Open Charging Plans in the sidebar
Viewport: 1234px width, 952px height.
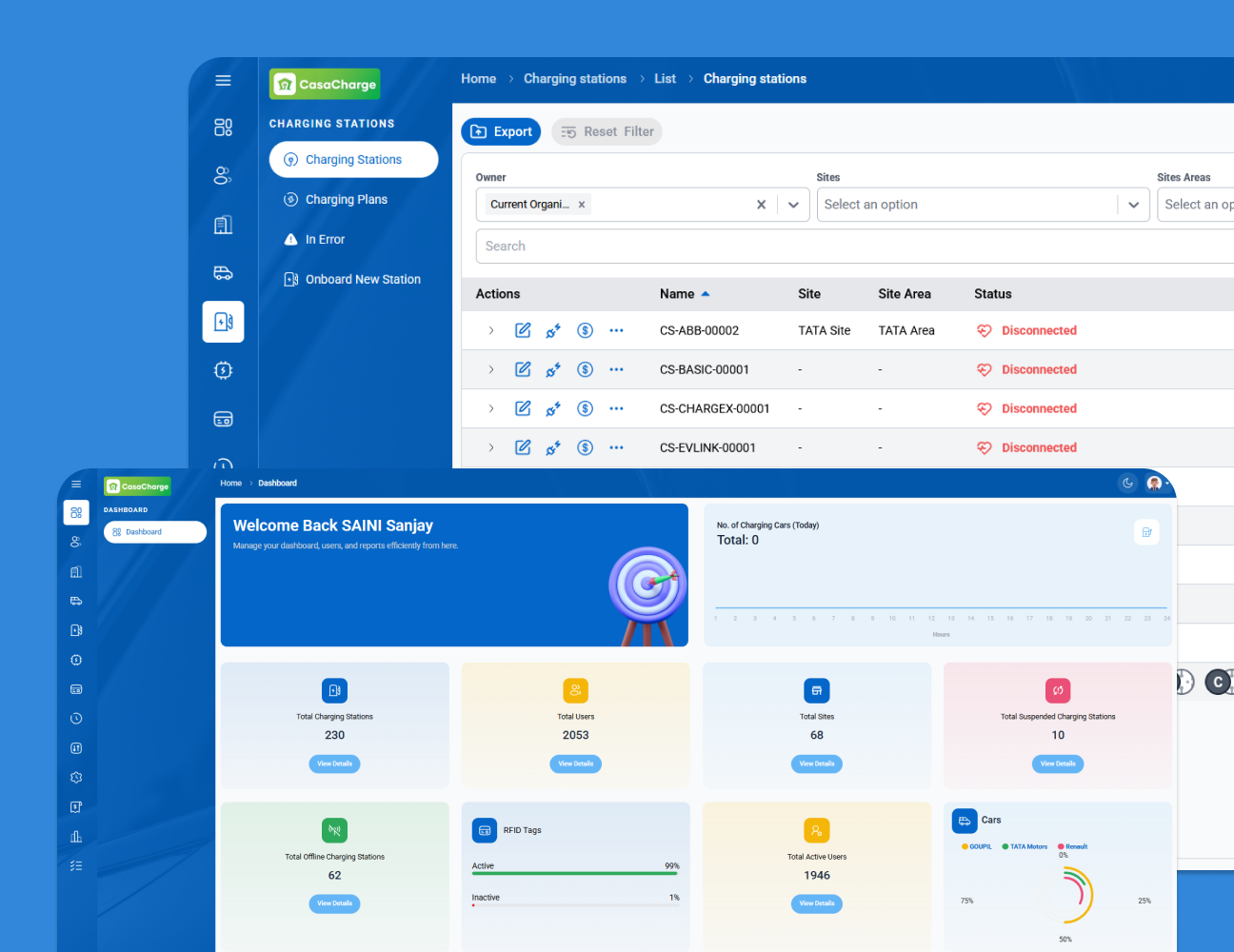click(x=346, y=200)
